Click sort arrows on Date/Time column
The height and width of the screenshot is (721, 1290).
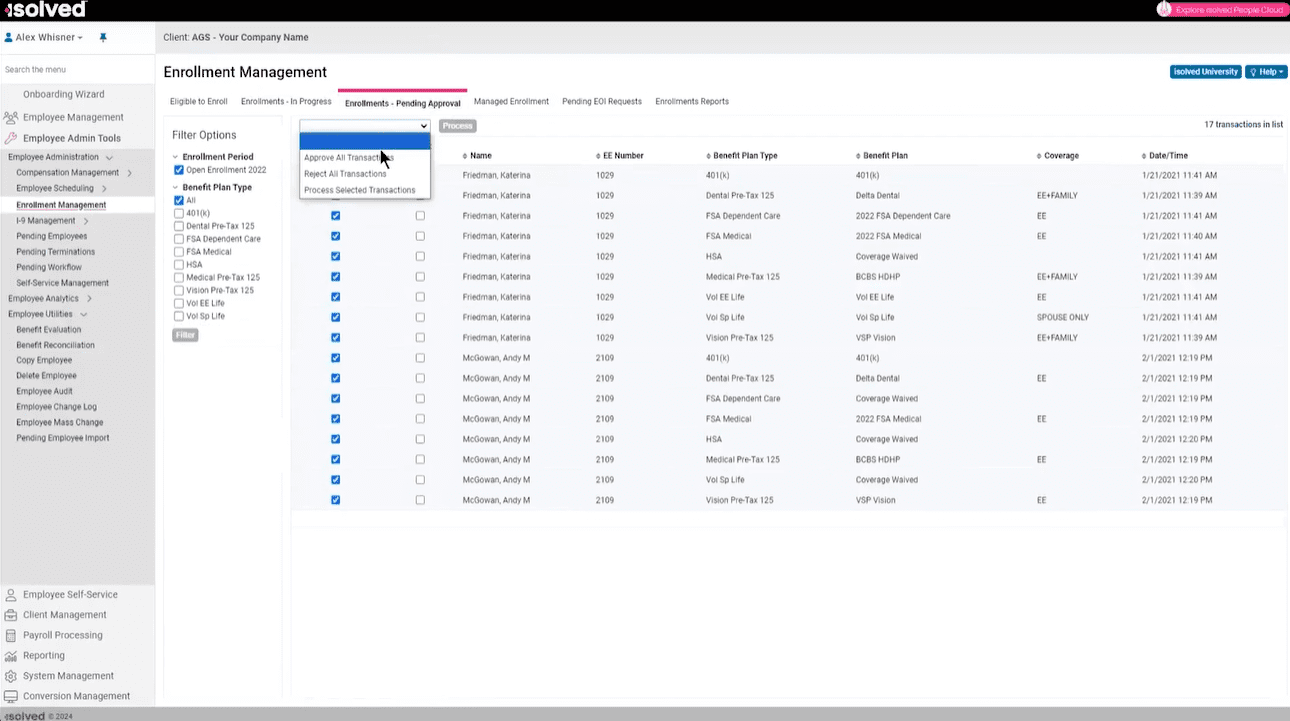tap(1144, 156)
